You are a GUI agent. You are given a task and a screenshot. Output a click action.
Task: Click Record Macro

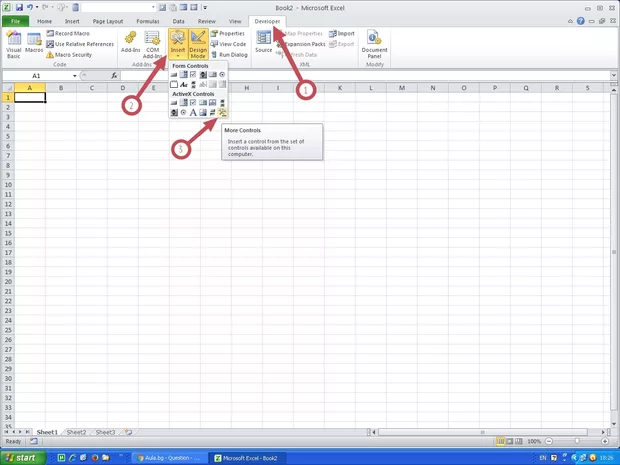pyautogui.click(x=72, y=33)
